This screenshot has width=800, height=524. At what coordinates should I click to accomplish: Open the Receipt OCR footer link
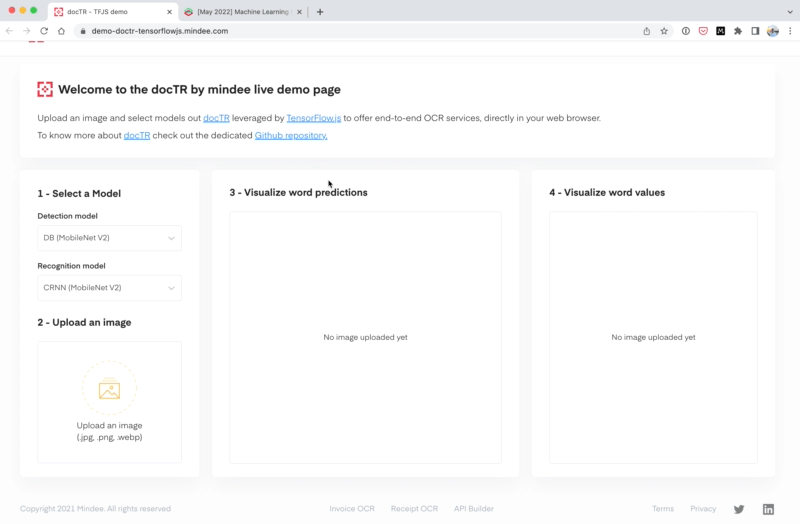pyautogui.click(x=414, y=509)
